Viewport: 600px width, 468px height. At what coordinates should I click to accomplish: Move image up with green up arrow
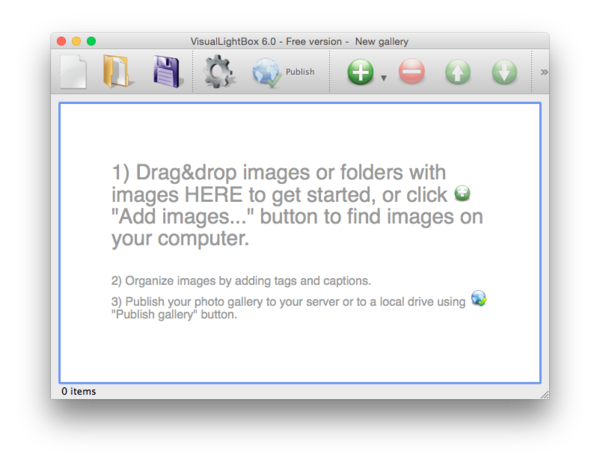pyautogui.click(x=458, y=72)
